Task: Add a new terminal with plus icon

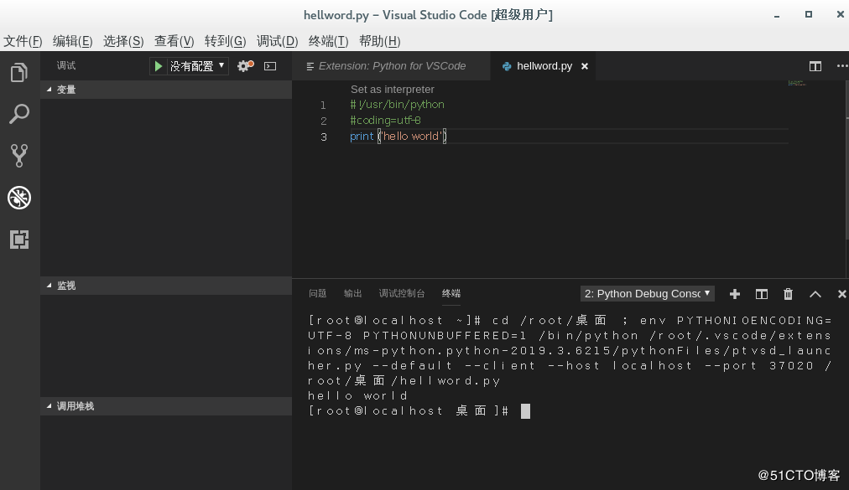Action: click(735, 294)
